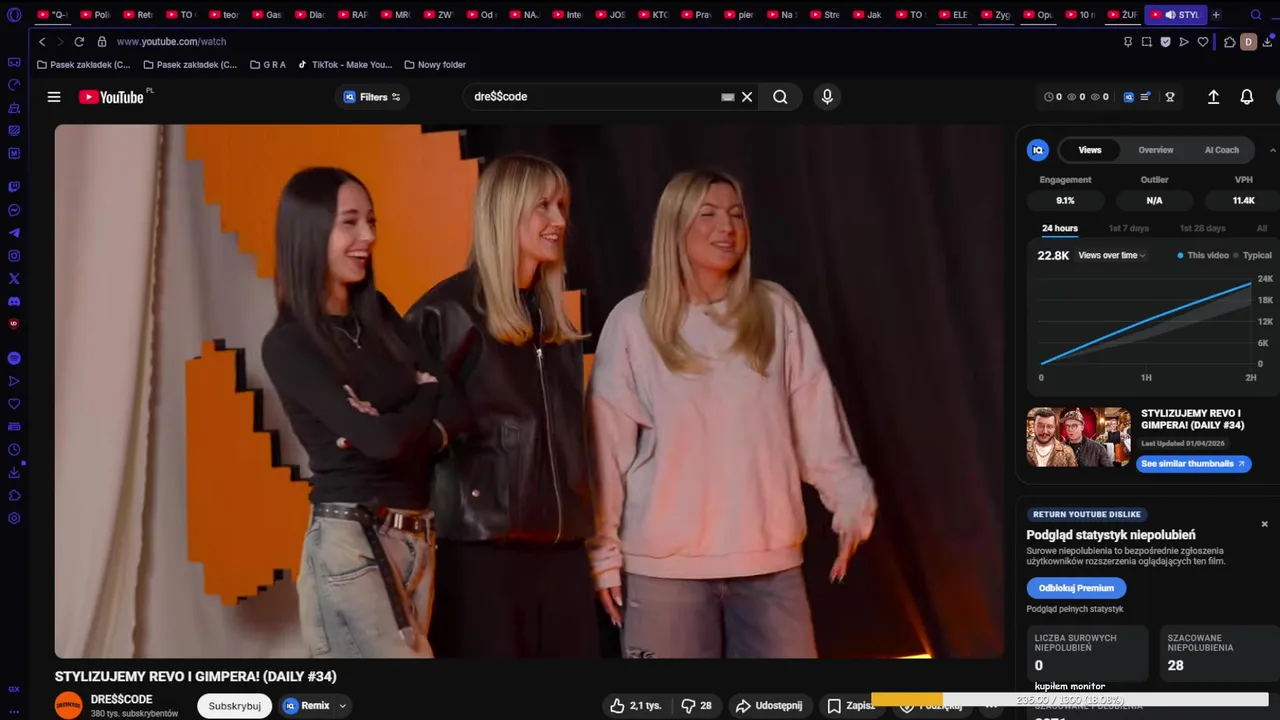Add page to bookmarks with the heart icon
This screenshot has width=1280, height=720.
[1203, 42]
